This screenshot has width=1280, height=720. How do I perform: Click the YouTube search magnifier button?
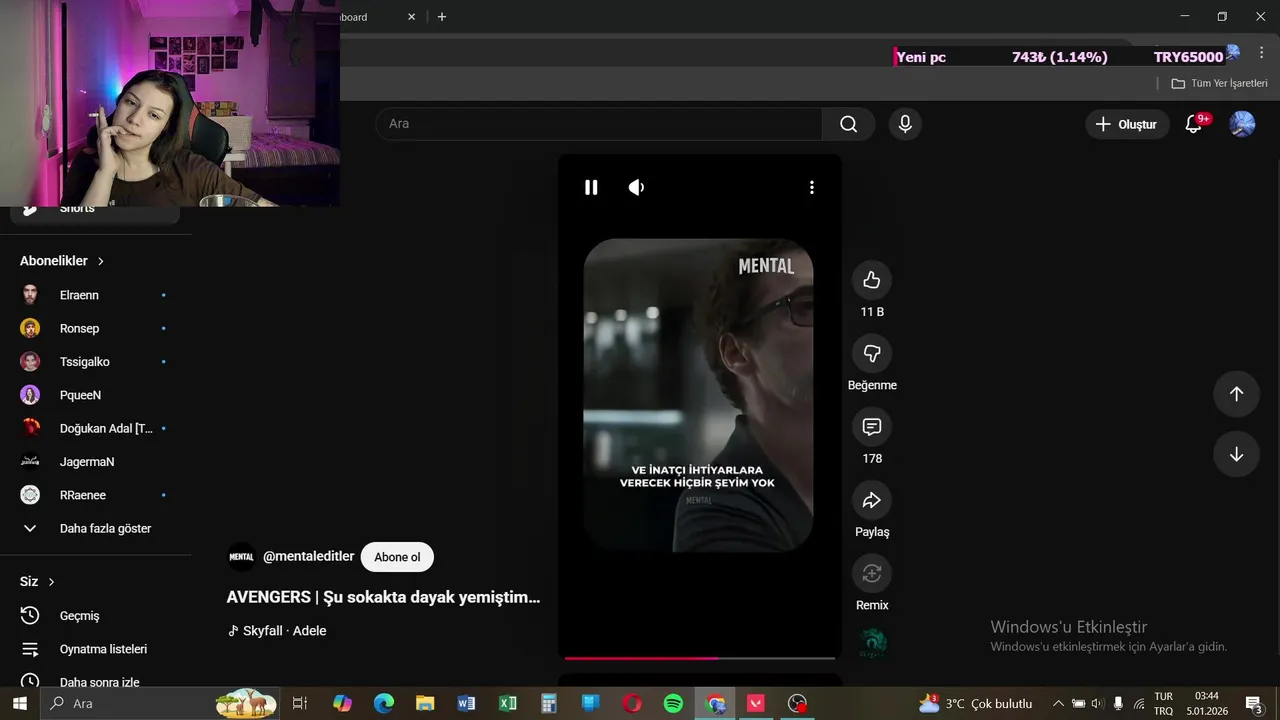point(848,124)
